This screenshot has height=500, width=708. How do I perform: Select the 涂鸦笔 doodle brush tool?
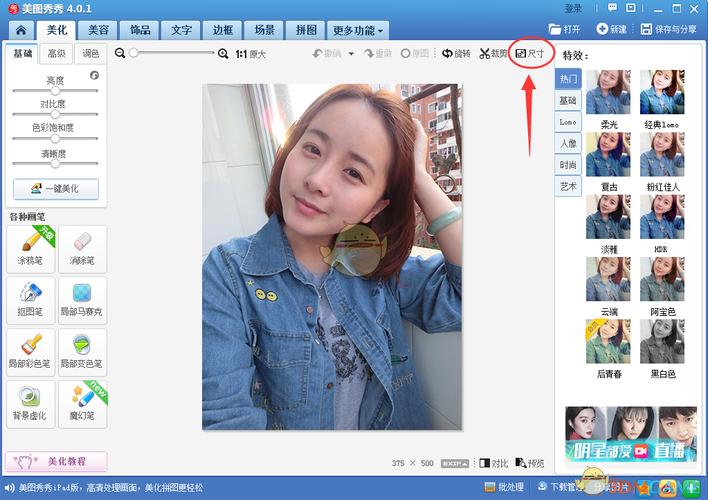(31, 247)
